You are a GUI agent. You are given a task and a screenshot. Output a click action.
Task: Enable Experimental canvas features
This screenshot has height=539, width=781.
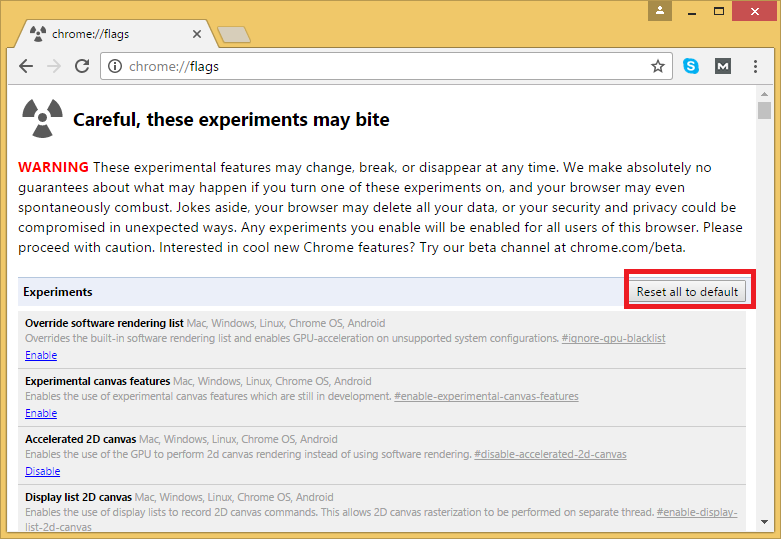tap(41, 413)
